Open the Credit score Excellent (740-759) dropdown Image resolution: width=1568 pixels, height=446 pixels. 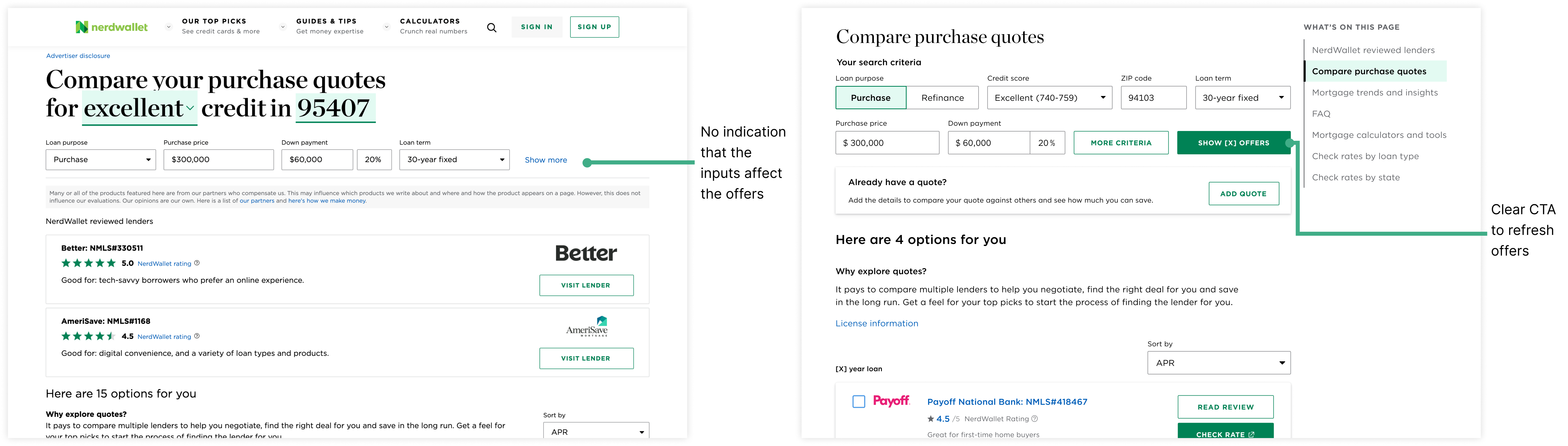(1049, 98)
